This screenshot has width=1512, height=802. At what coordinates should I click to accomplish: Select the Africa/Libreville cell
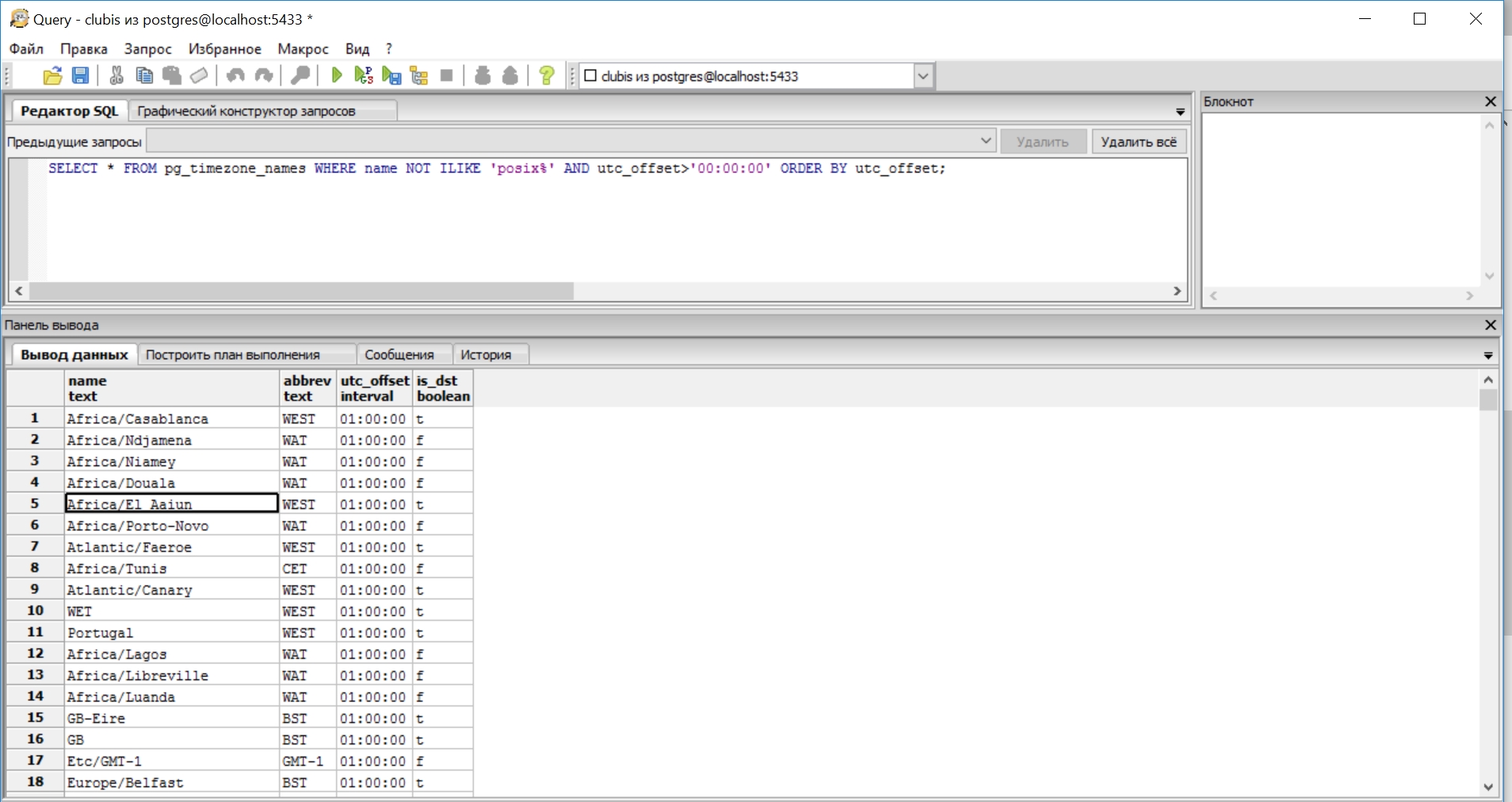coord(172,675)
